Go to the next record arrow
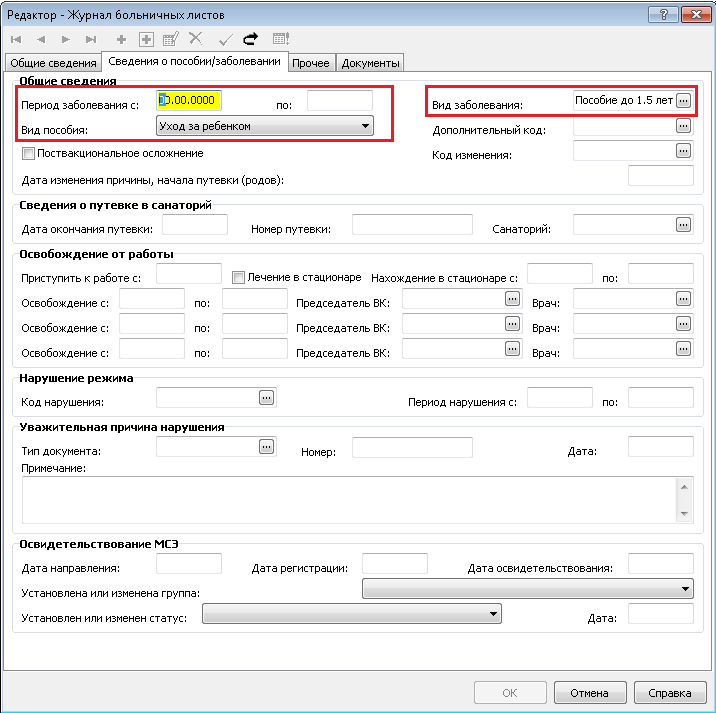Image resolution: width=716 pixels, height=713 pixels. tap(66, 39)
